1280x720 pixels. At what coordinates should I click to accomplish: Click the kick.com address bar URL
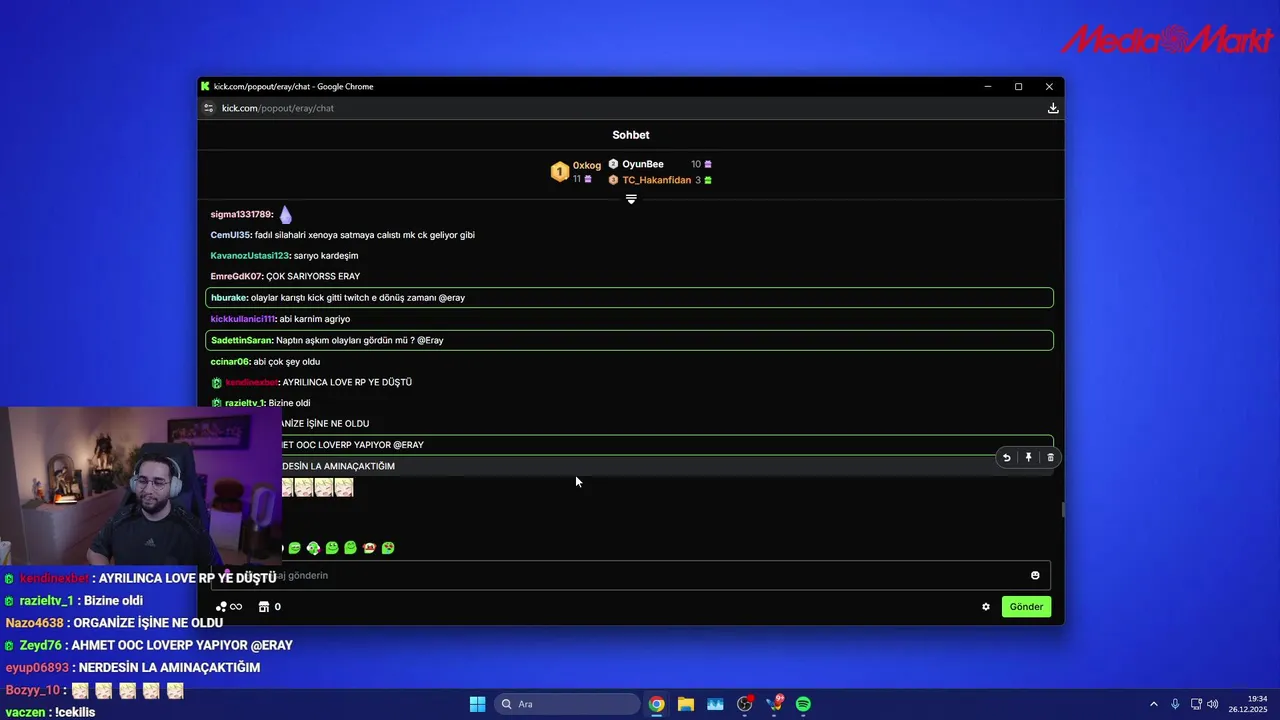tap(278, 108)
